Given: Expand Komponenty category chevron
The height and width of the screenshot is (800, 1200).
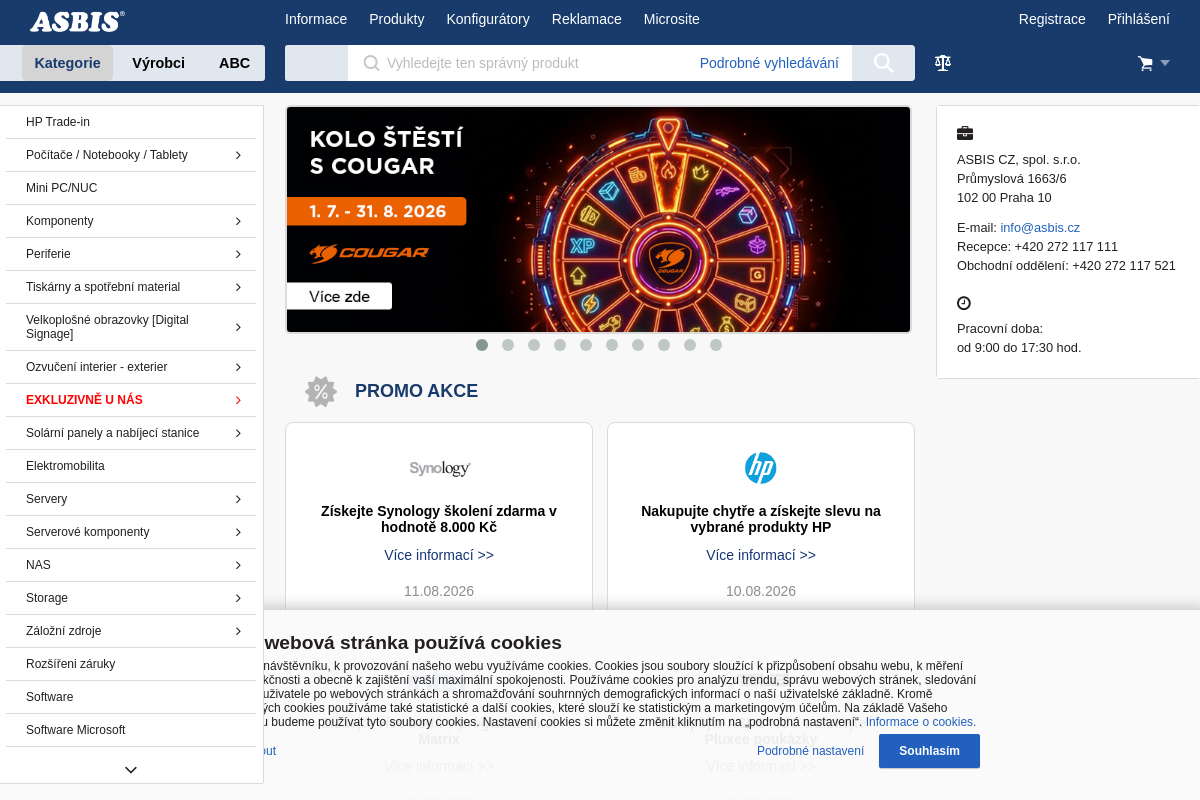Looking at the screenshot, I should pyautogui.click(x=238, y=221).
